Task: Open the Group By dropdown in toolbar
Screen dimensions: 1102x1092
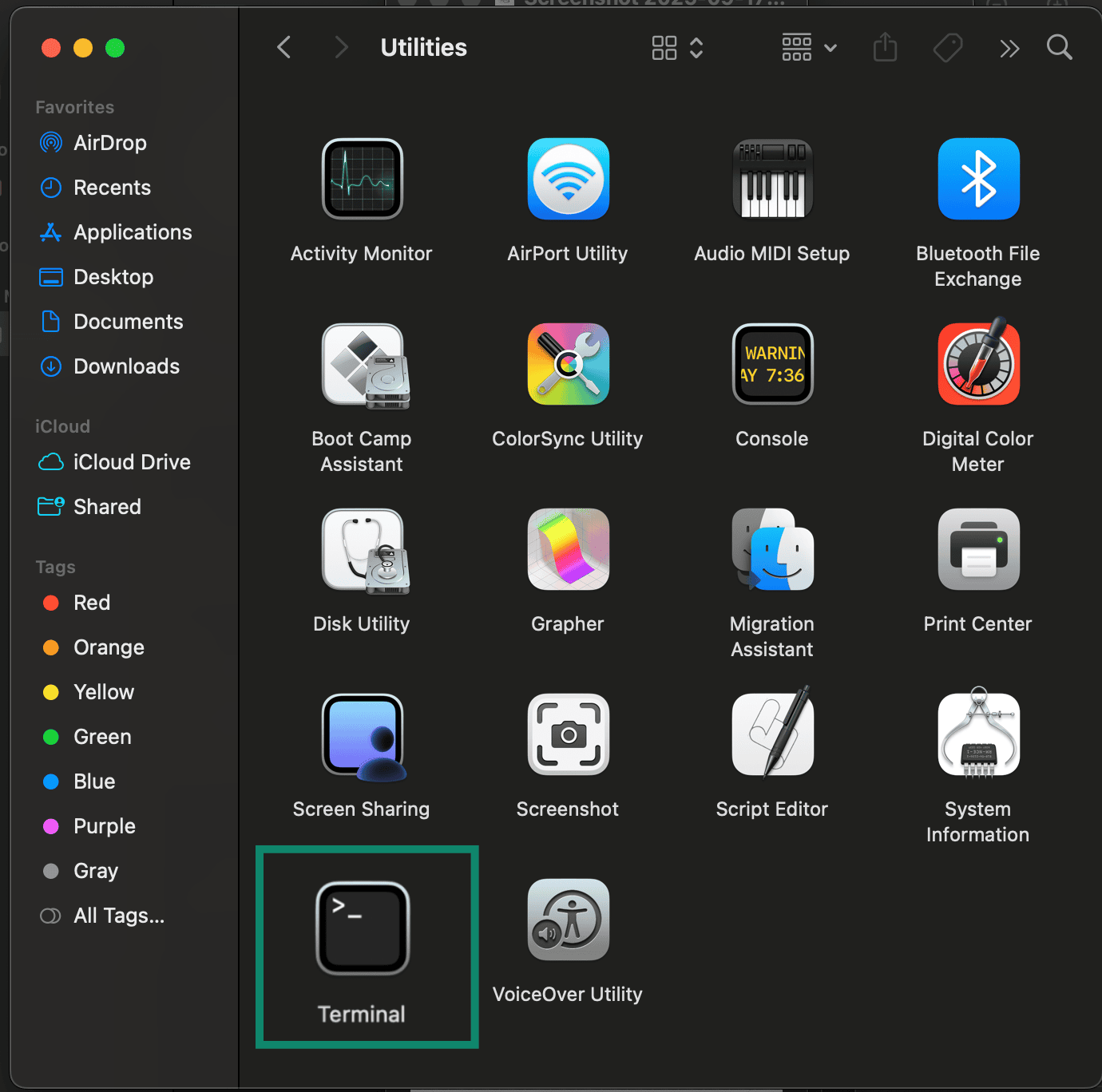Action: 810,48
